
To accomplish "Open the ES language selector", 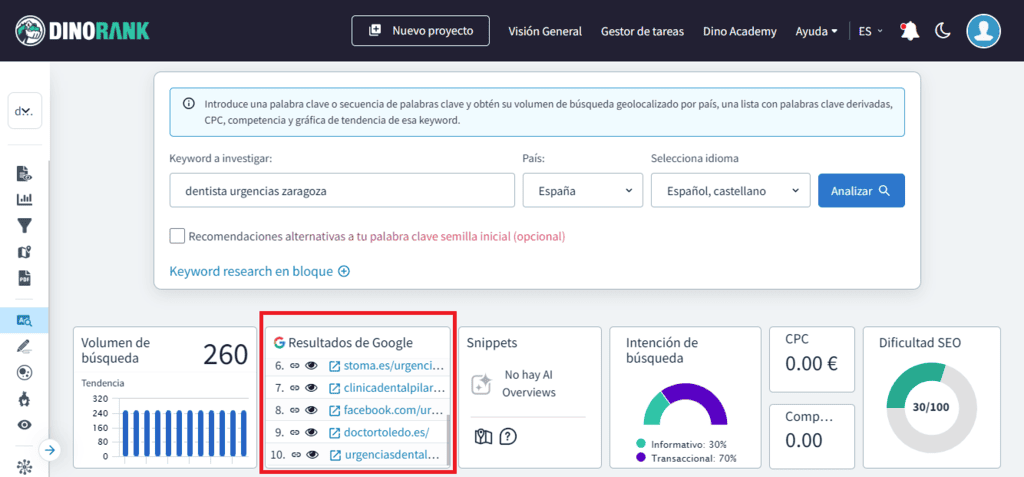I will [x=871, y=31].
